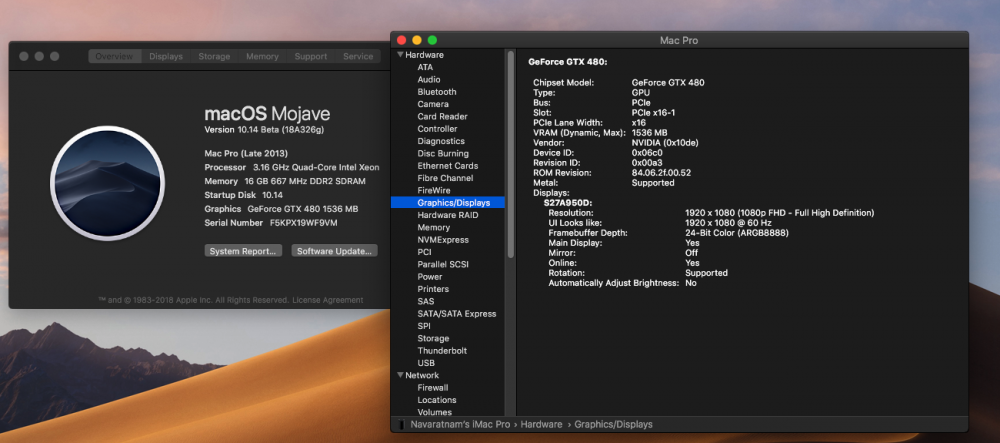The width and height of the screenshot is (1000, 443).
Task: Select Locations under Network
Action: coord(437,400)
